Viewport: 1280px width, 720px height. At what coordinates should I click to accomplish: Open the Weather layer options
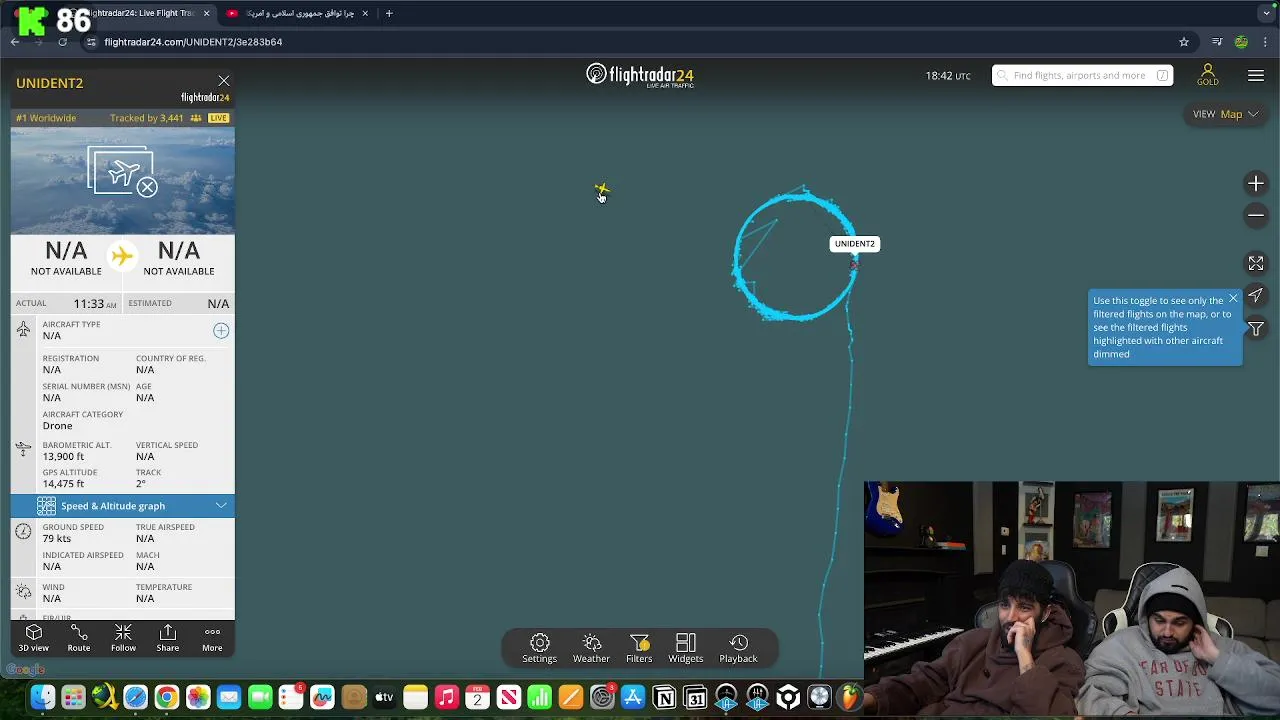point(591,648)
